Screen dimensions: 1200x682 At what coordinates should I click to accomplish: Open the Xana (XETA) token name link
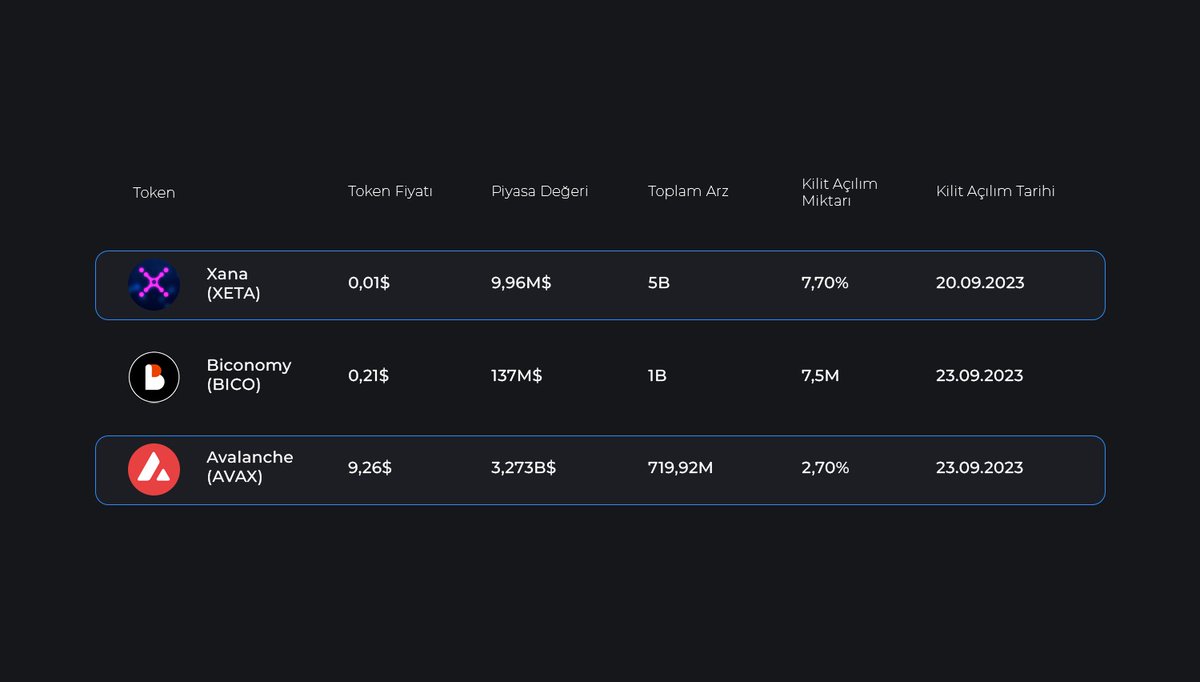coord(232,284)
